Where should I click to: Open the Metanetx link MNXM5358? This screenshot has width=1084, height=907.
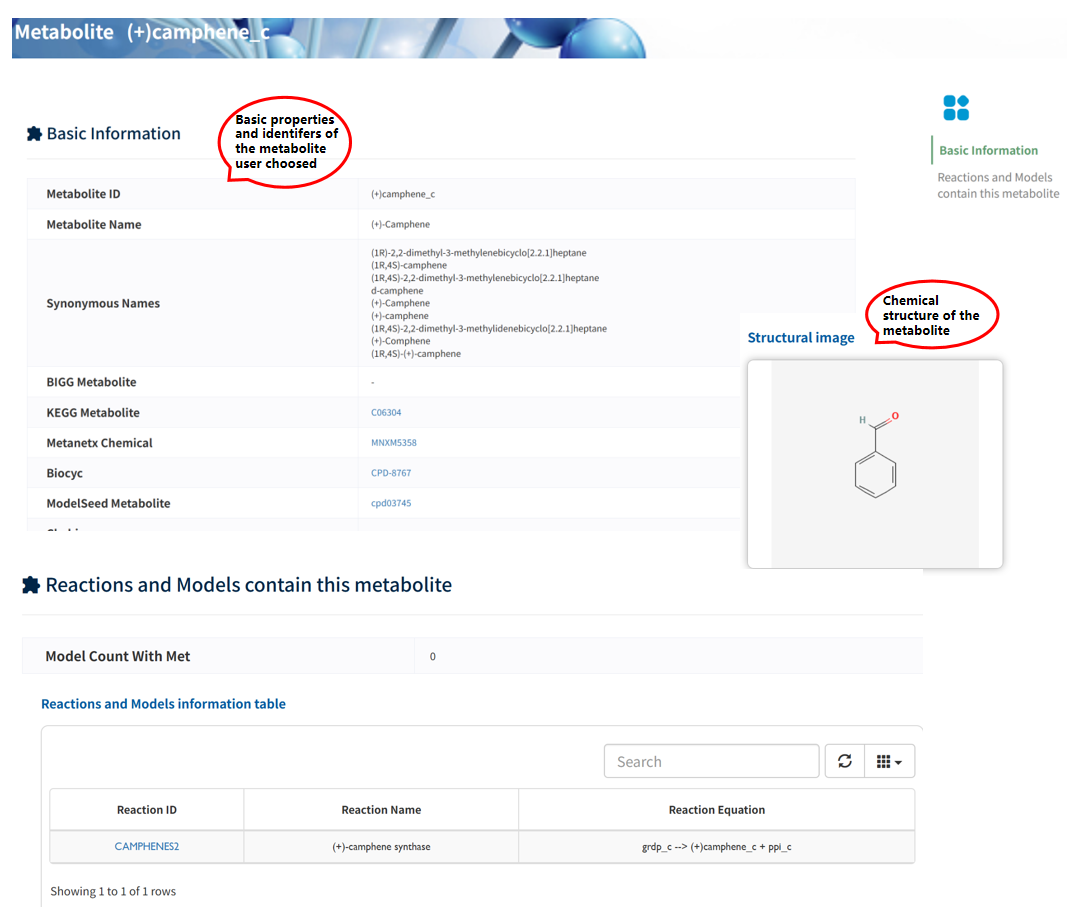(x=393, y=443)
